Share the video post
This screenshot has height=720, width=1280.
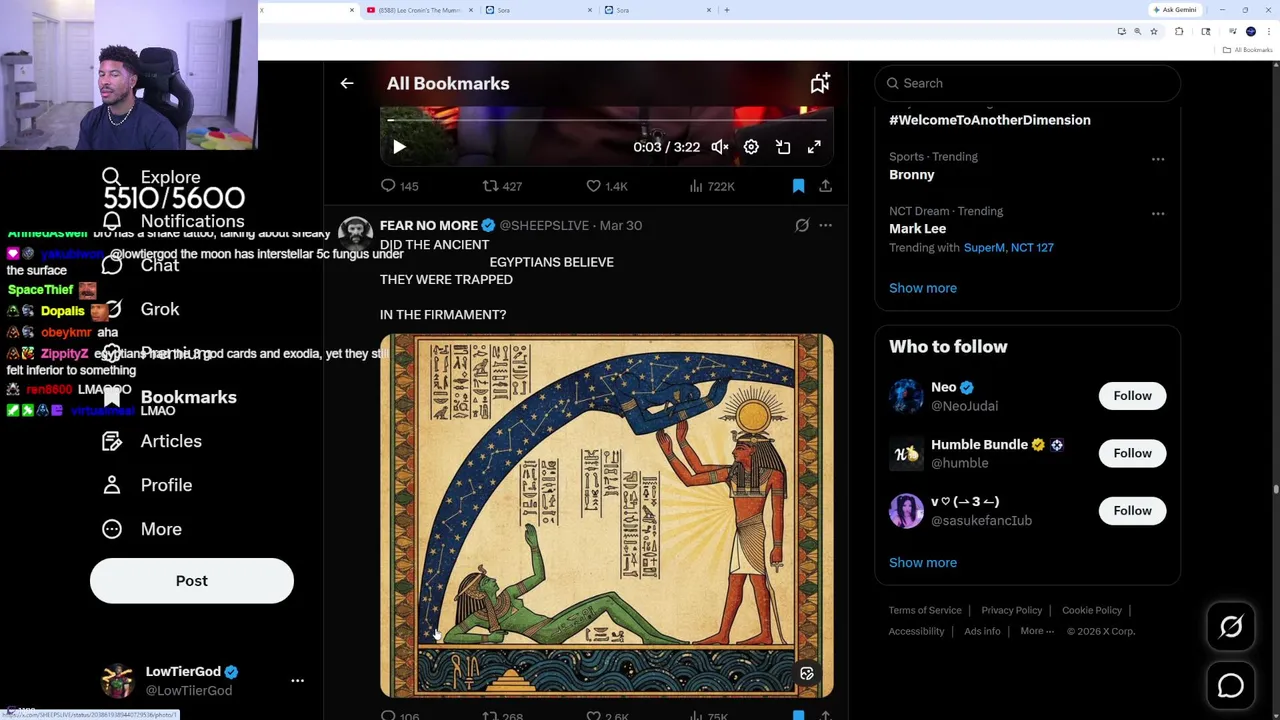coord(825,186)
